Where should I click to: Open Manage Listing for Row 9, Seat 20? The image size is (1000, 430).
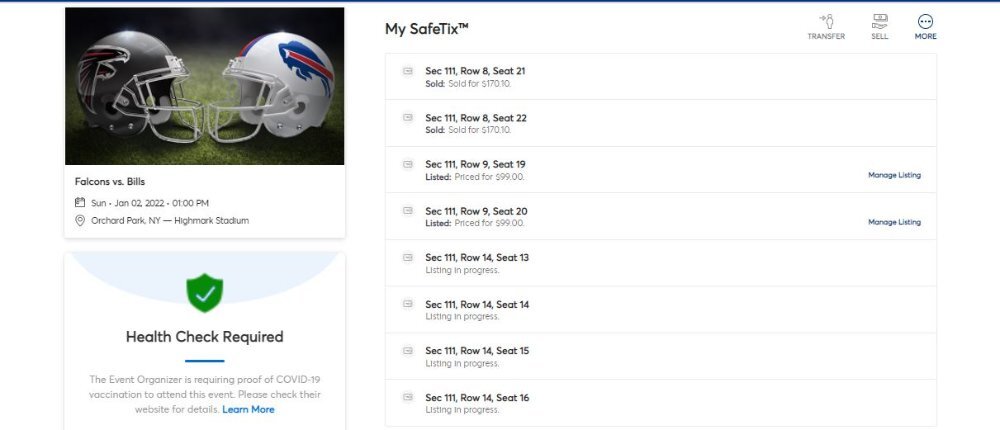(x=894, y=222)
